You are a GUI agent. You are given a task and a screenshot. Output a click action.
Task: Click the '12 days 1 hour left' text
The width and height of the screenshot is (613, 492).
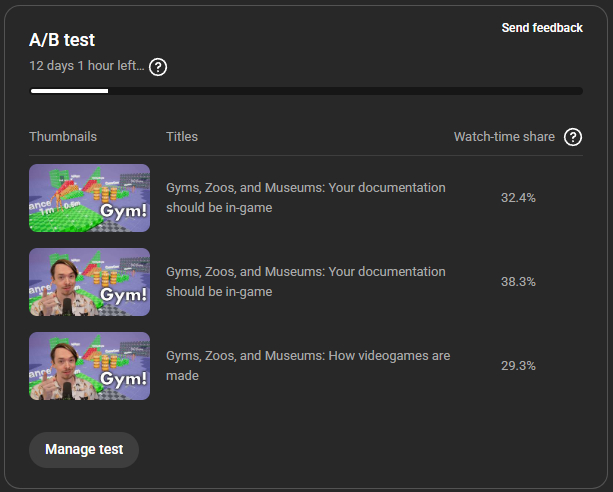click(87, 67)
